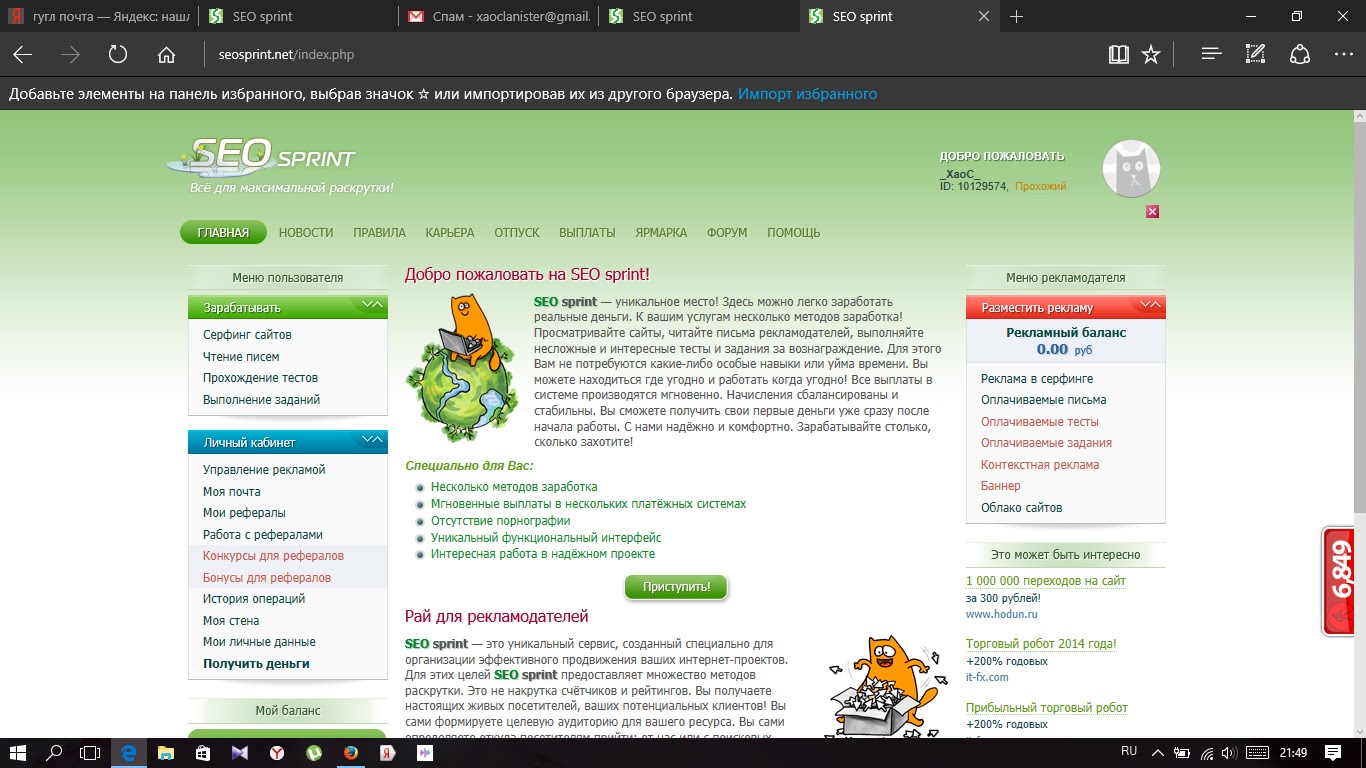Viewport: 1366px width, 768px height.
Task: Reload the page with the refresh icon
Action: pyautogui.click(x=118, y=55)
